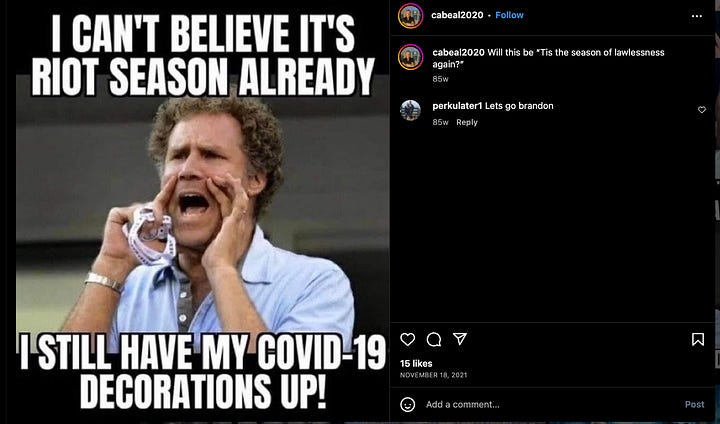Click in the Add a comment field

(551, 405)
